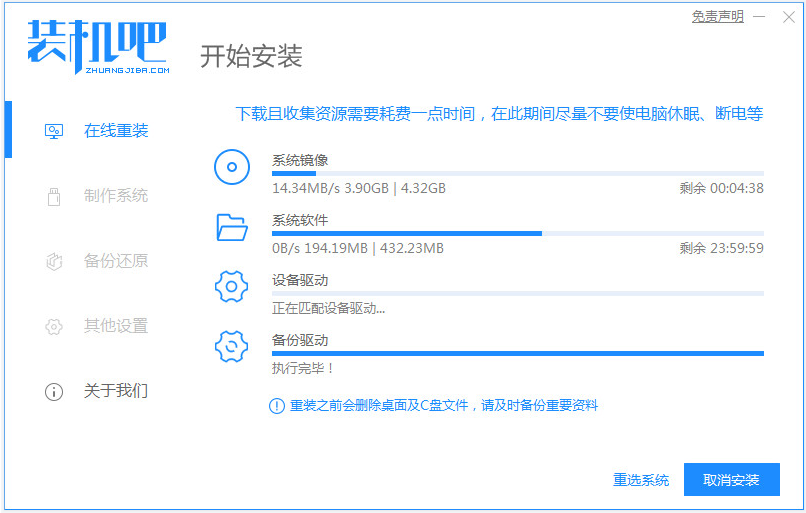Click the 装机吧 logo
The width and height of the screenshot is (806, 513).
click(98, 47)
